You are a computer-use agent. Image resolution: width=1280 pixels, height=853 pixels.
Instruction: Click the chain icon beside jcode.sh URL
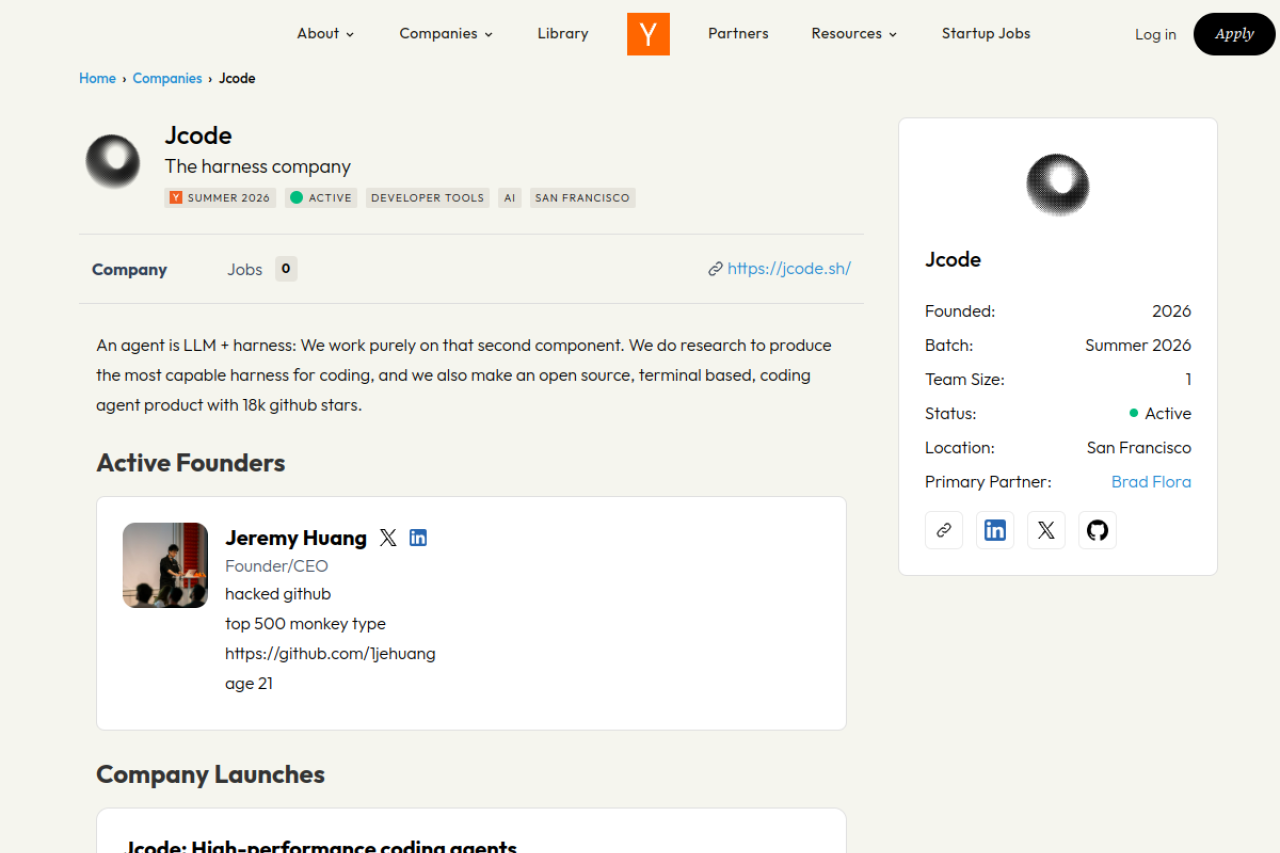(715, 269)
